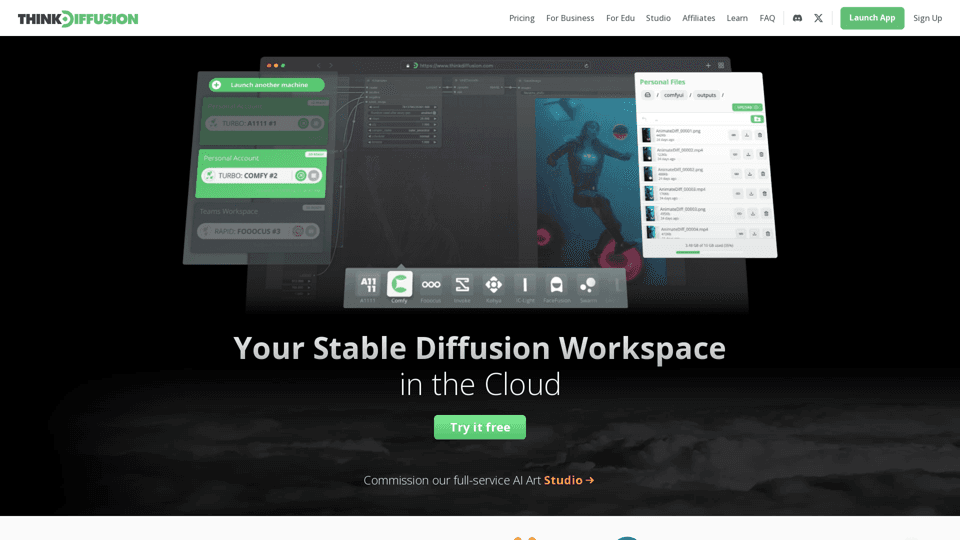This screenshot has height=540, width=960.
Task: Delete AnimateDiff_00001.png with its trash icon
Action: click(760, 135)
